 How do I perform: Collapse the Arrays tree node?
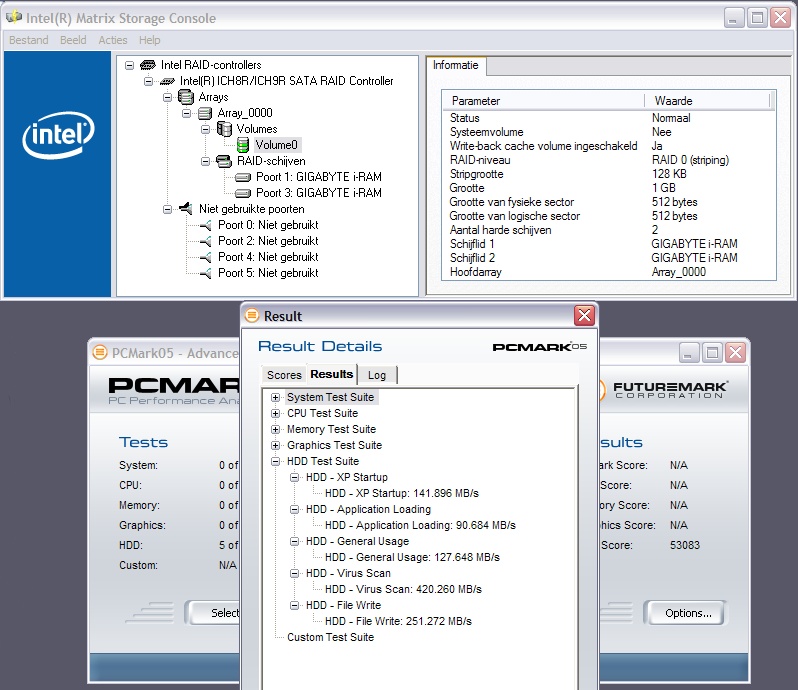[167, 97]
